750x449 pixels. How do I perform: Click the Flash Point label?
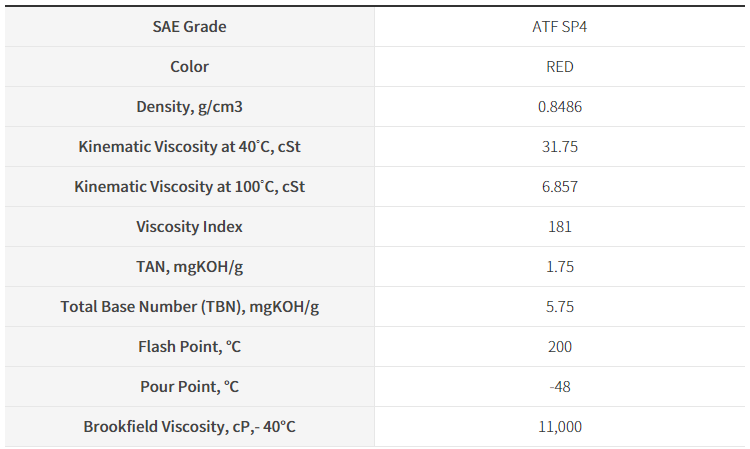pyautogui.click(x=189, y=347)
